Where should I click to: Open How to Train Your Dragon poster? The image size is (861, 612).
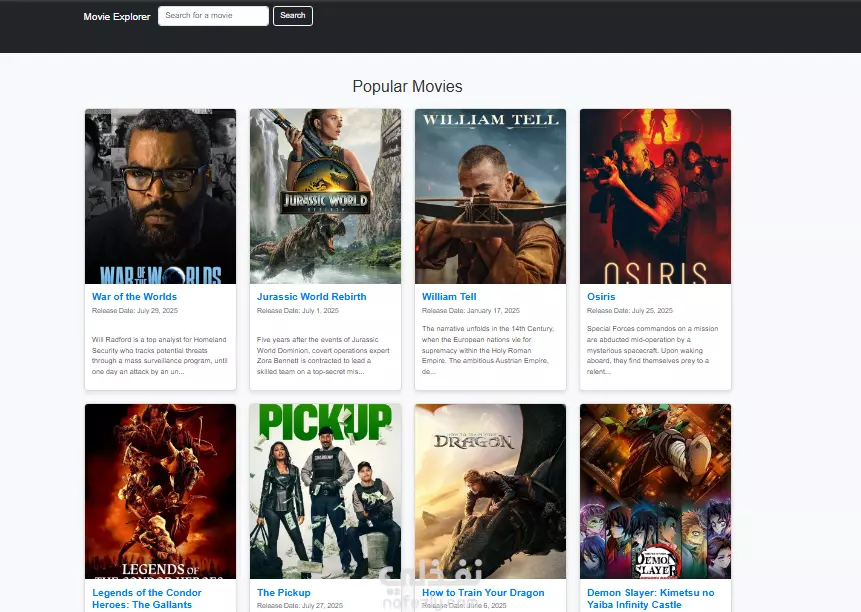490,491
